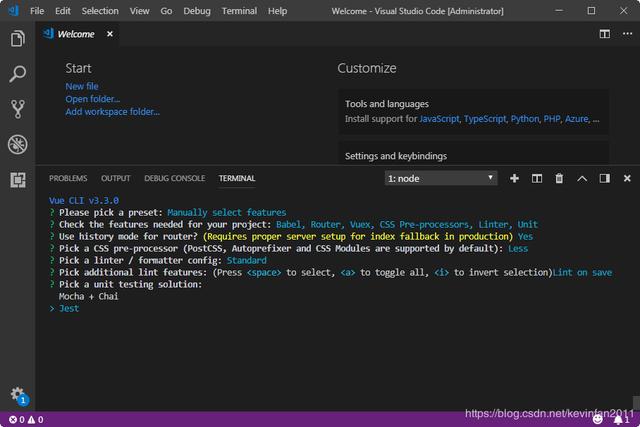Open the View menu
This screenshot has height=427, width=640.
pos(140,11)
